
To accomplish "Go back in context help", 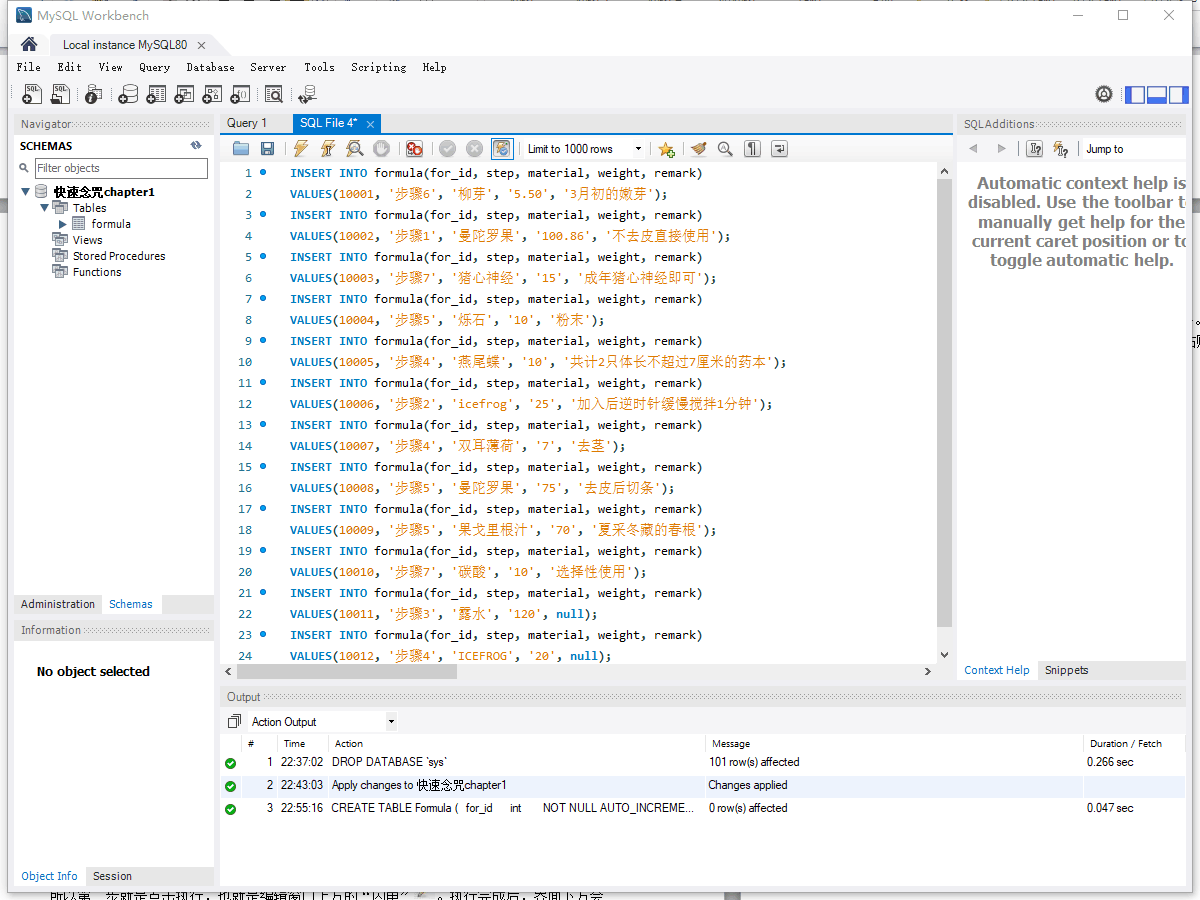I will point(972,149).
